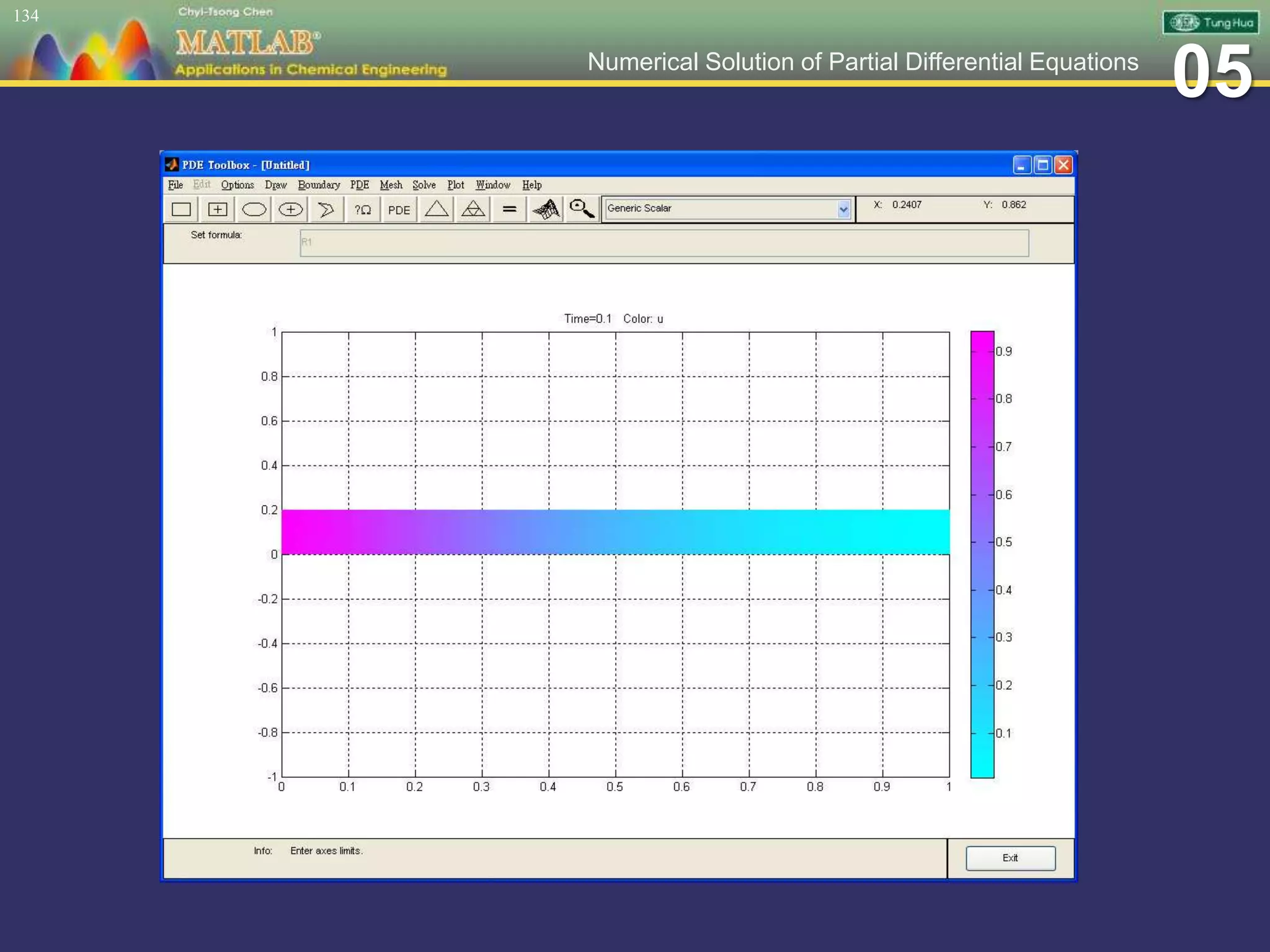Image resolution: width=1270 pixels, height=952 pixels.
Task: Open the Solve menu
Action: click(424, 185)
